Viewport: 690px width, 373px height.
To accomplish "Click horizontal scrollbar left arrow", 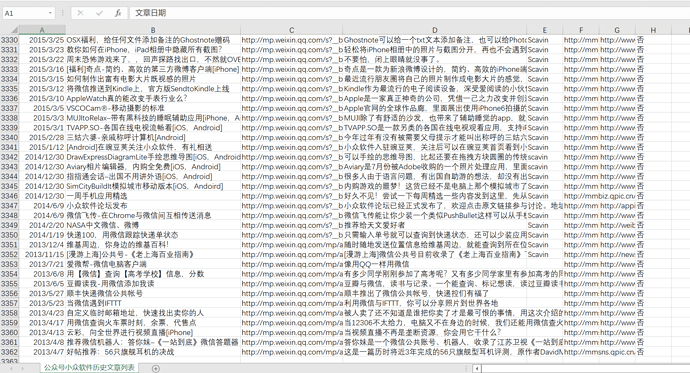I will click(477, 369).
